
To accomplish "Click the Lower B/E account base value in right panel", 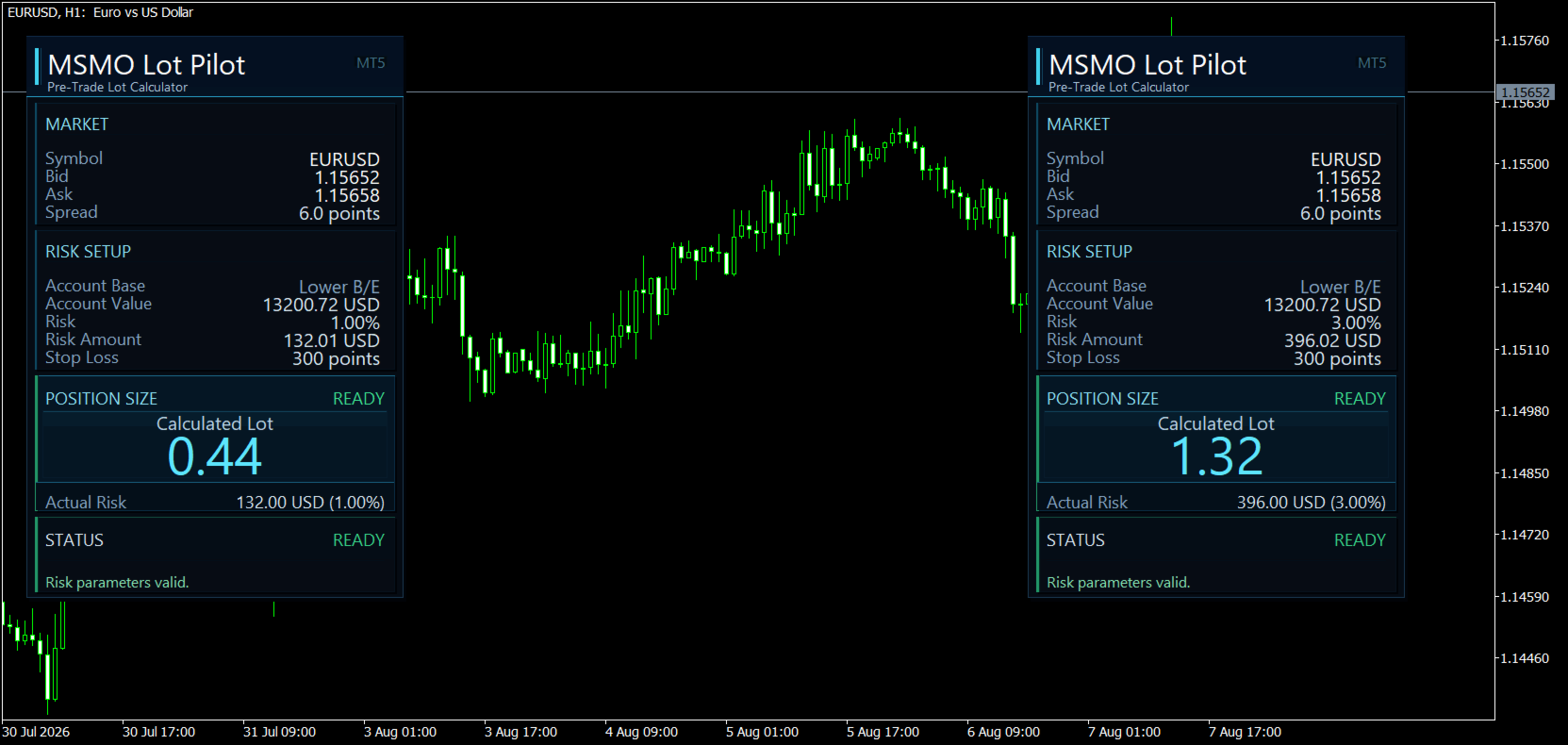I will click(1341, 287).
